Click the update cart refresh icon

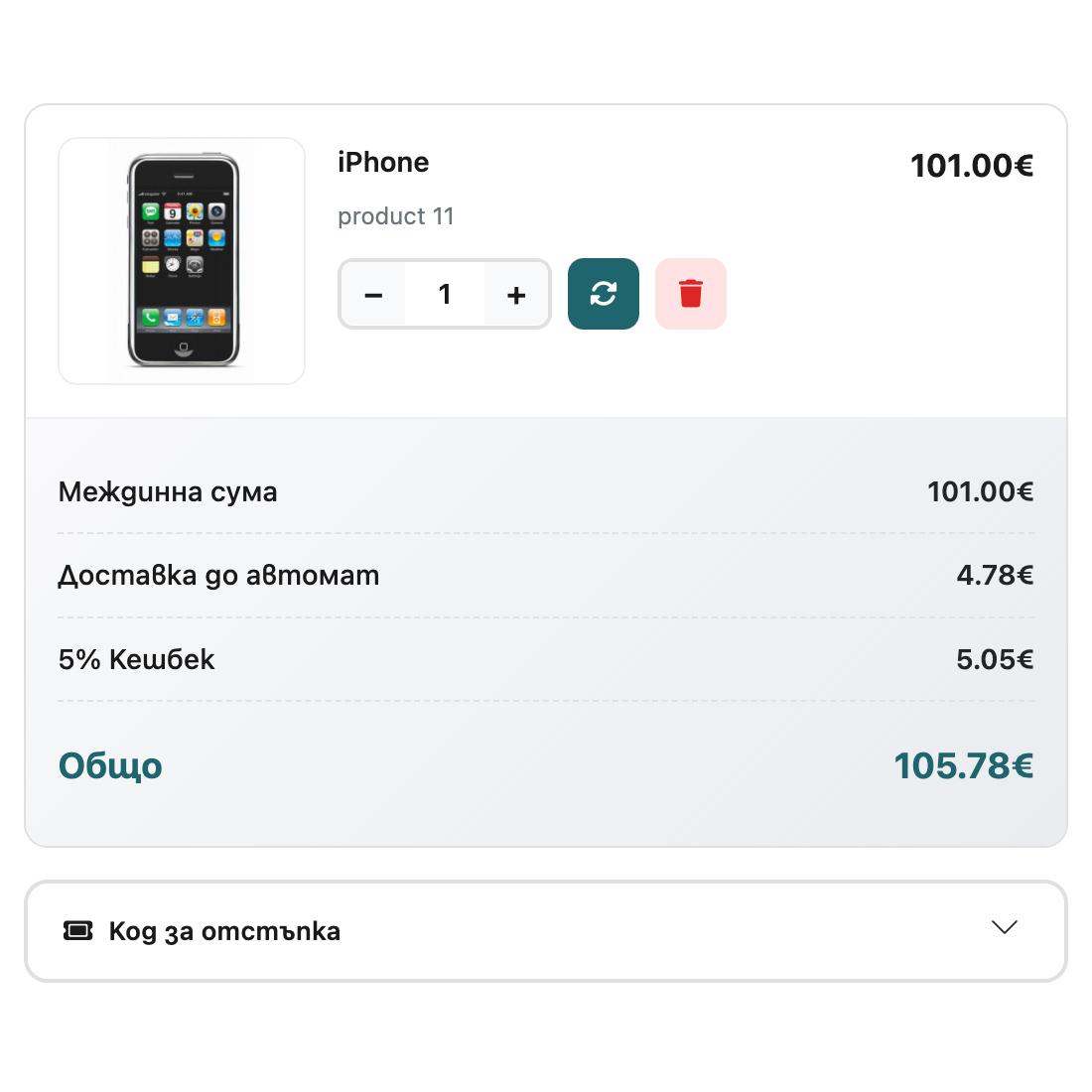point(604,294)
